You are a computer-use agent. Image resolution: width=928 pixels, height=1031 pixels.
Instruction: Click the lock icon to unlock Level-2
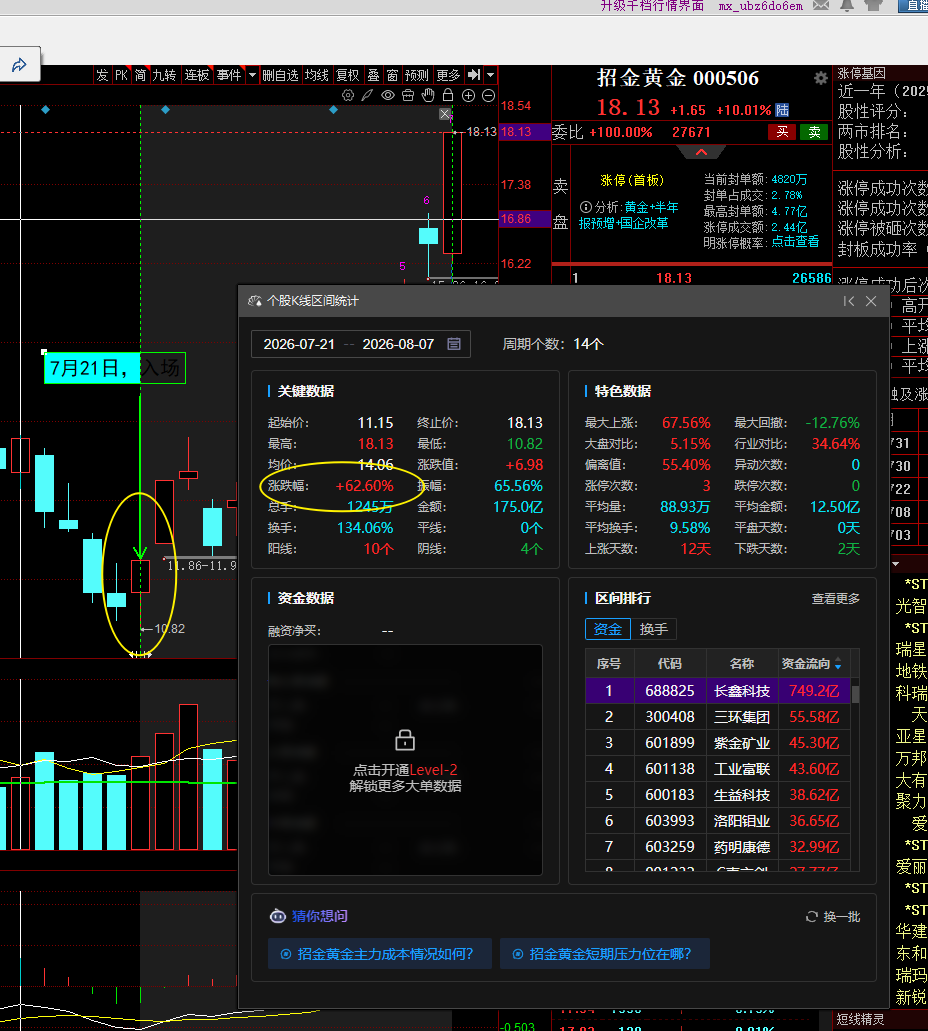click(x=404, y=740)
